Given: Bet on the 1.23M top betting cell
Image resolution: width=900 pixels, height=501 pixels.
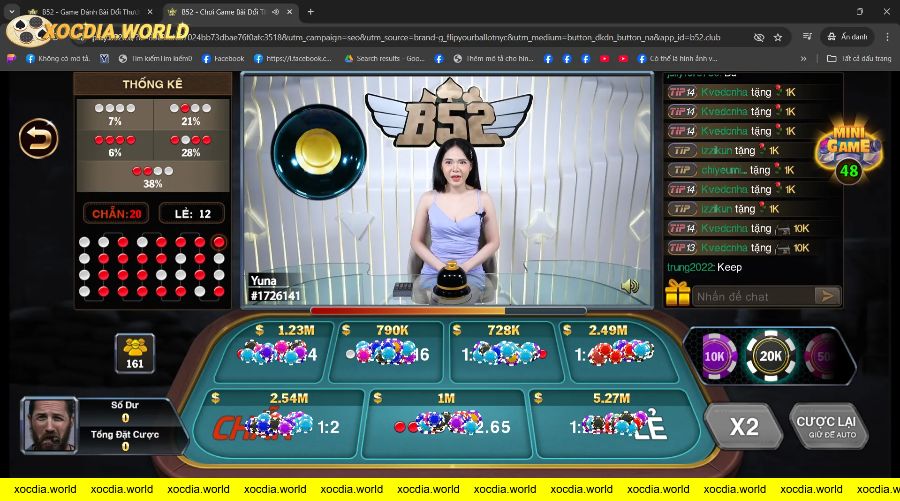Looking at the screenshot, I should pos(276,352).
